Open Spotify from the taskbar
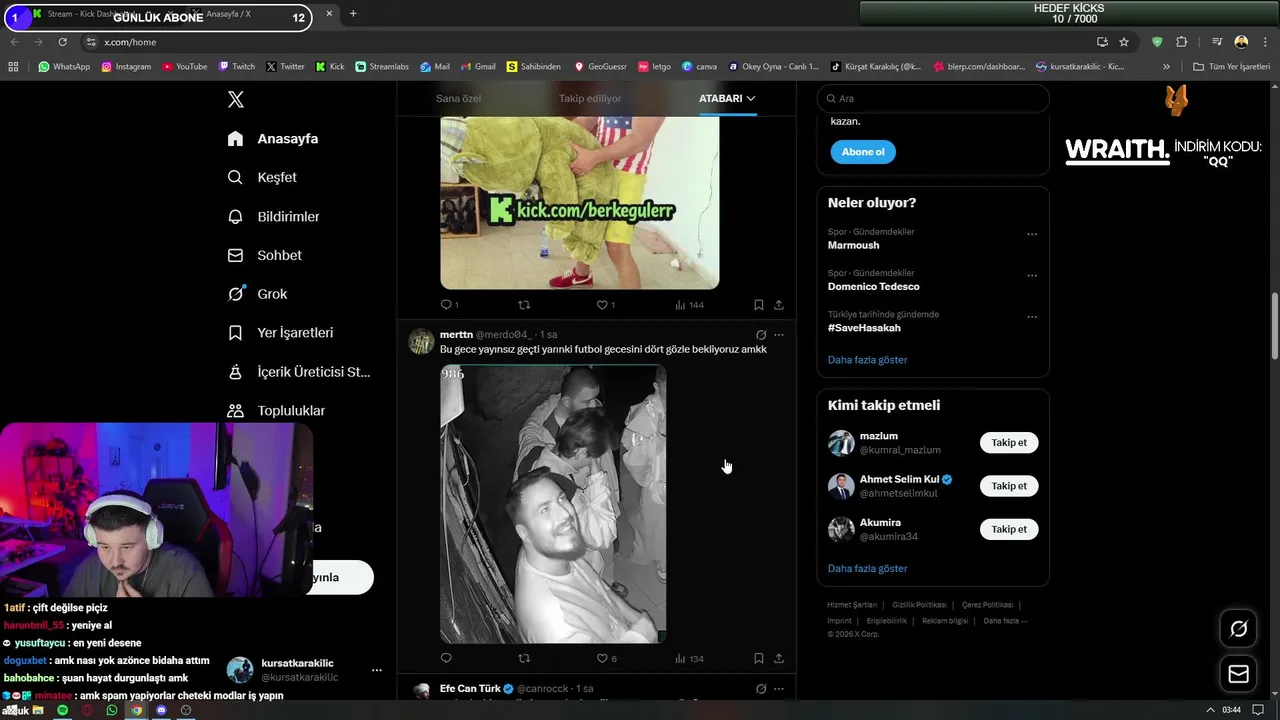 [x=62, y=710]
